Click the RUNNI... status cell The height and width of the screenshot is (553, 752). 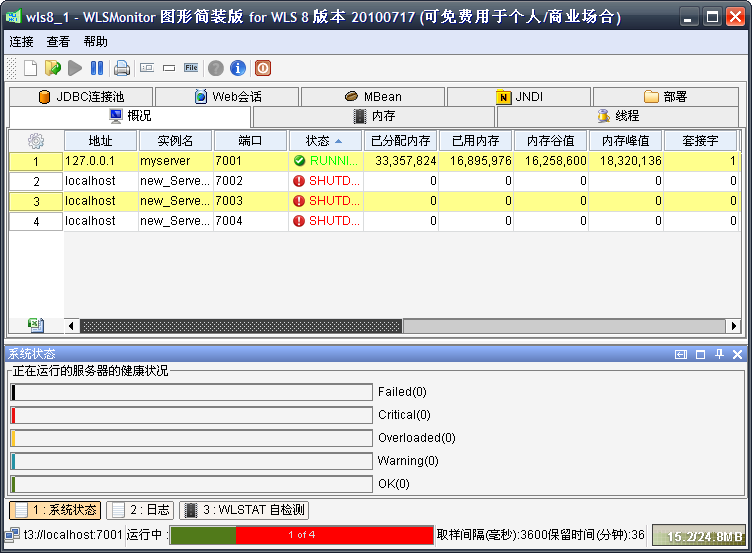tap(326, 161)
